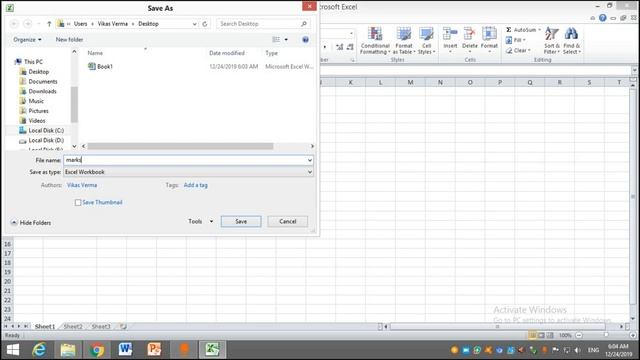Hide Folders in the dialog
The image size is (640, 360).
click(31, 222)
